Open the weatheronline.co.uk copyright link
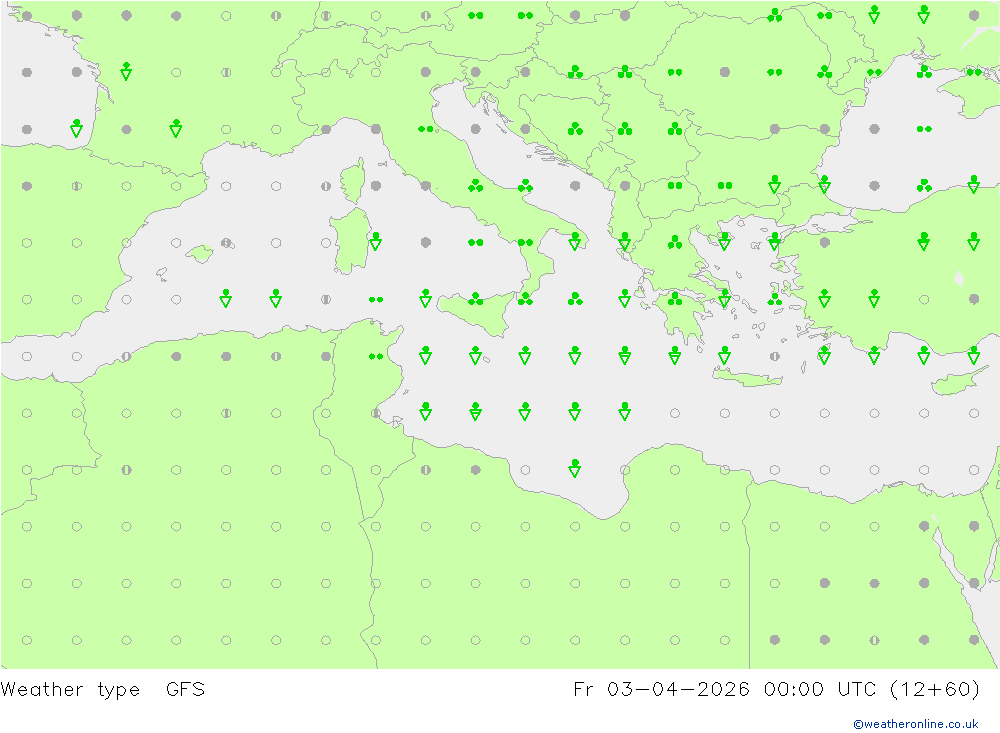 click(x=916, y=724)
